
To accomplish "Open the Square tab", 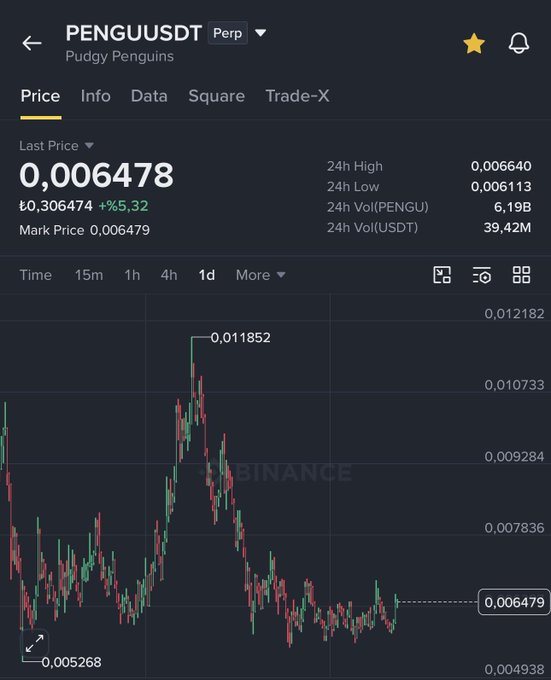I will coord(216,96).
